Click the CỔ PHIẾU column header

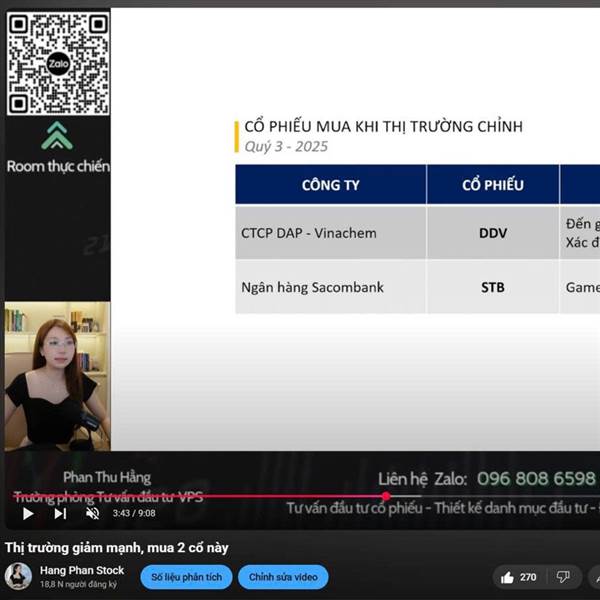click(x=493, y=184)
